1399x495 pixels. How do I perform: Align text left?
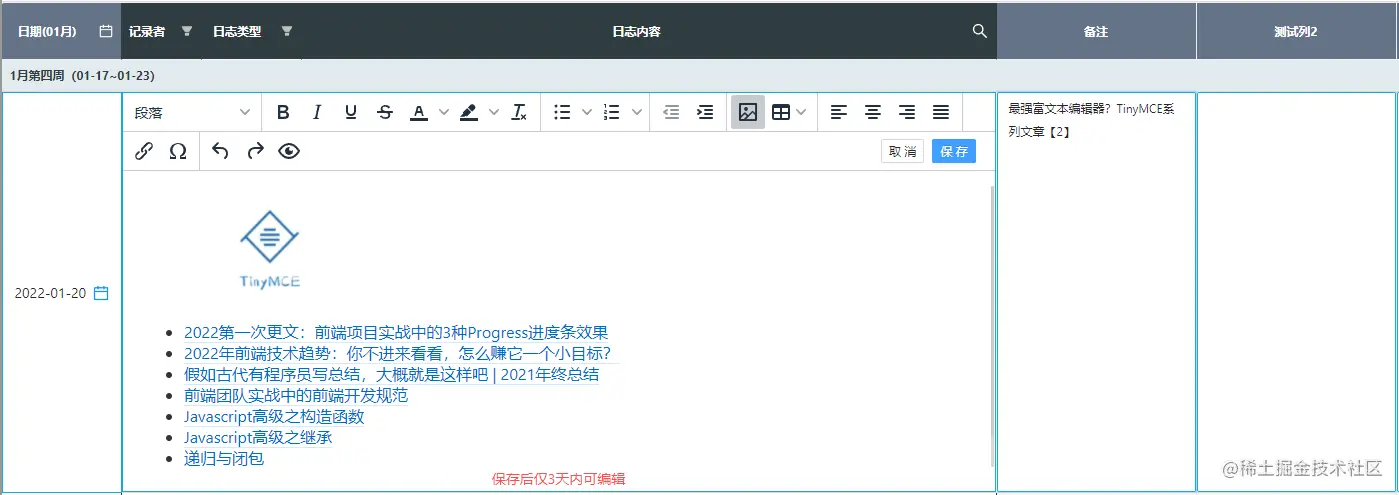point(839,112)
